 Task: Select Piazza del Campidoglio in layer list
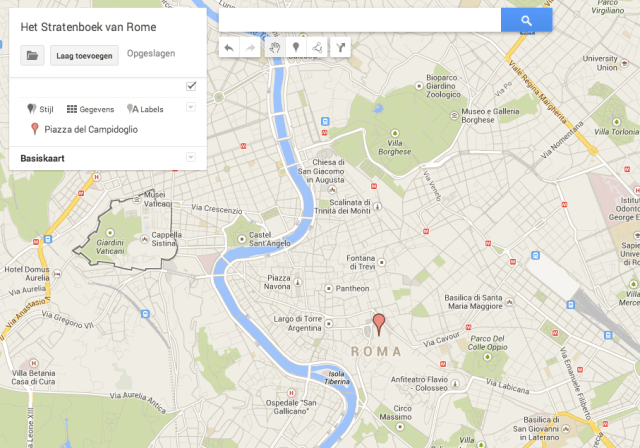click(x=91, y=129)
